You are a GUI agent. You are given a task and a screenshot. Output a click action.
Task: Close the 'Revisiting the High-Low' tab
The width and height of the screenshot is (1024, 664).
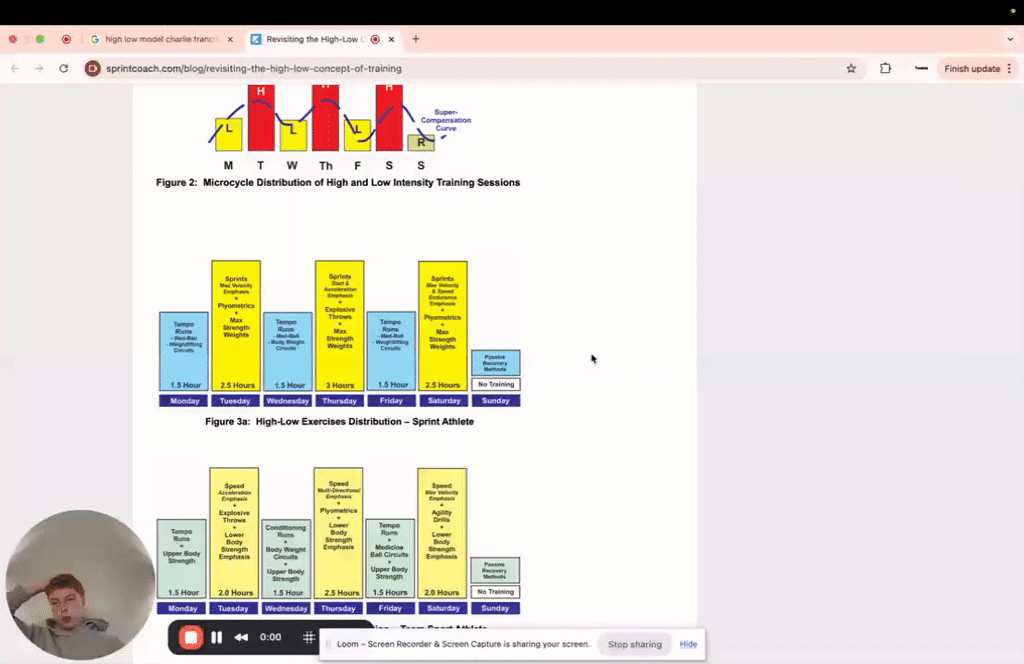click(x=391, y=39)
